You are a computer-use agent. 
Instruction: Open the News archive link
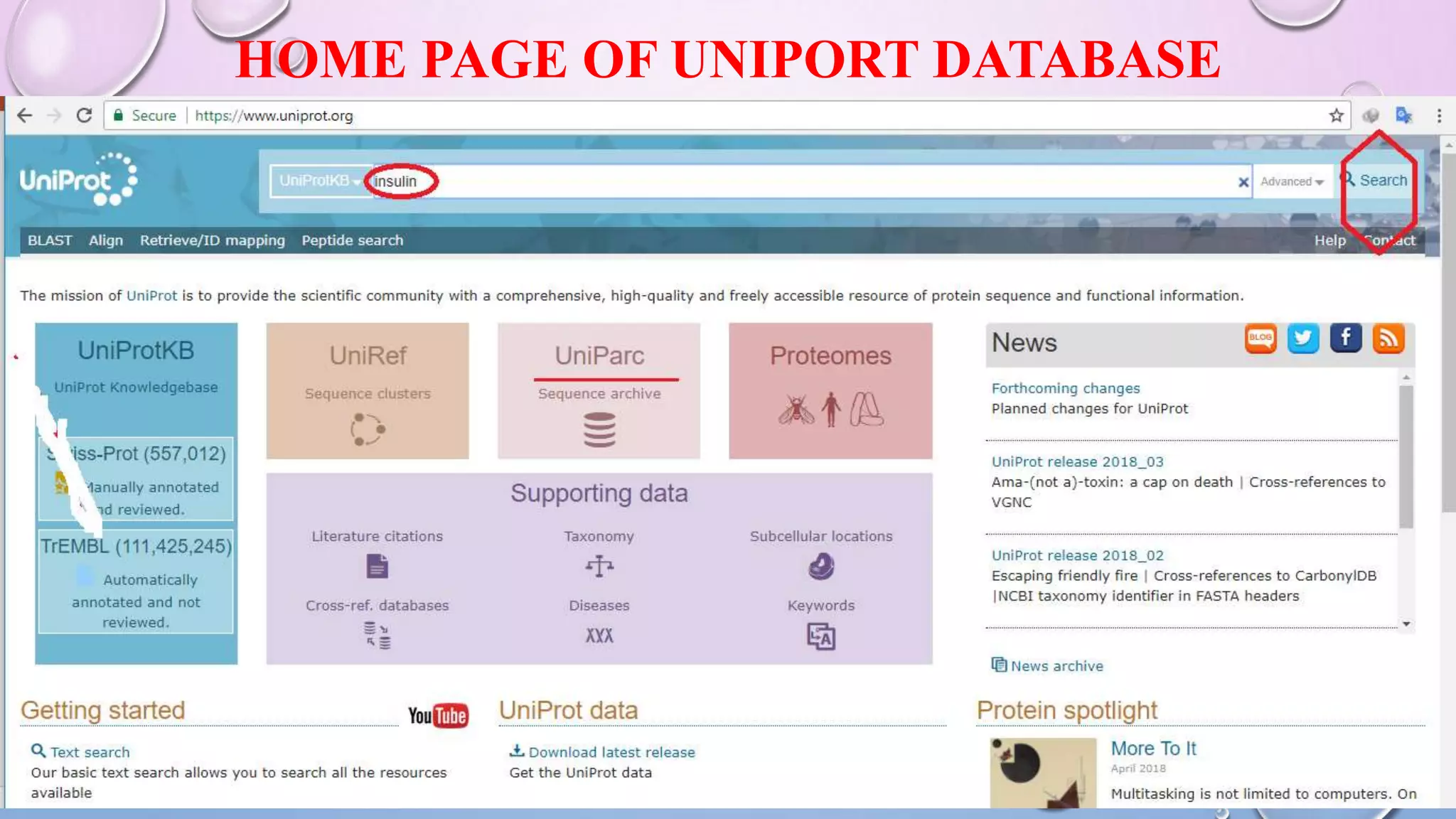coord(1056,666)
